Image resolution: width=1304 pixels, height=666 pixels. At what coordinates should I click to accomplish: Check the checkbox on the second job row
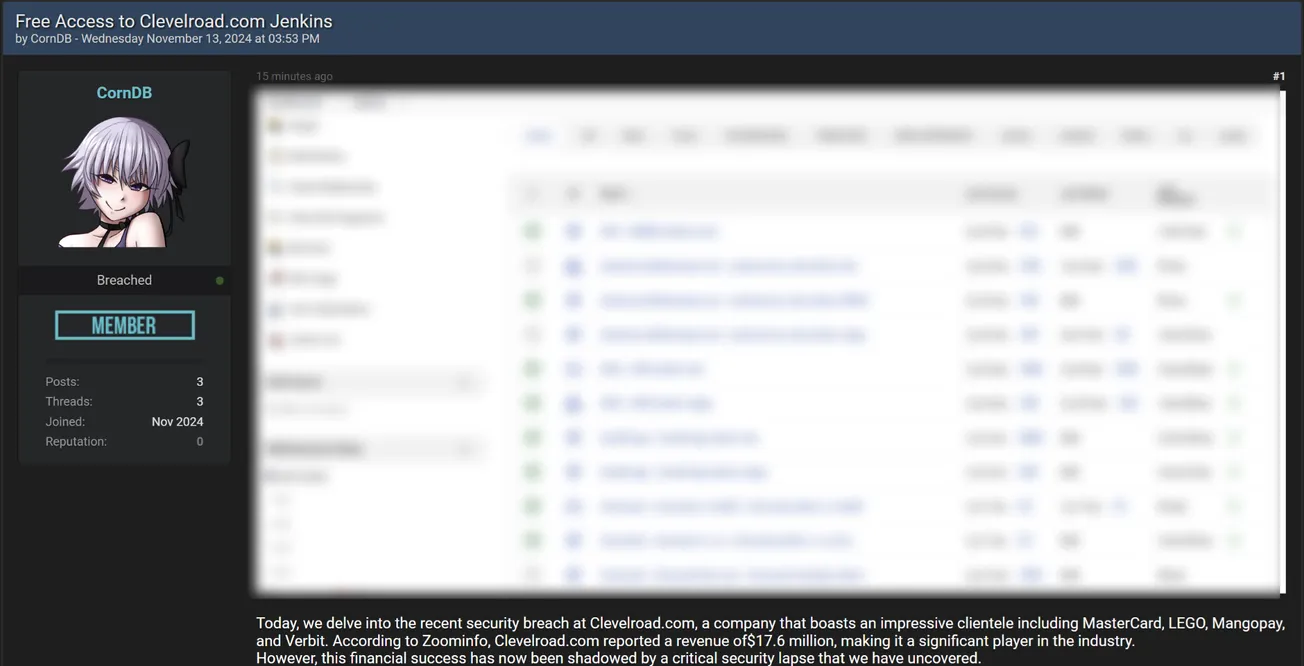point(531,265)
